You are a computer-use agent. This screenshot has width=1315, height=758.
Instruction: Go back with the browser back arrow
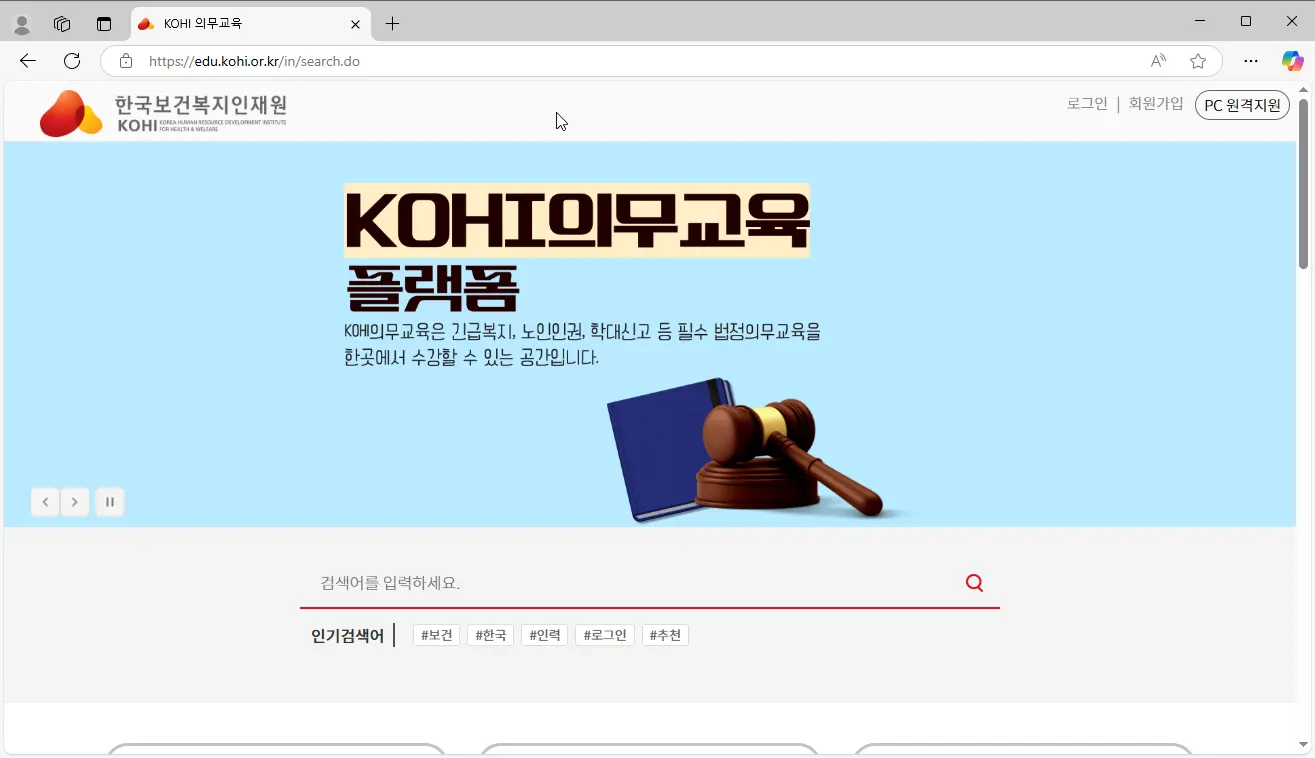[28, 61]
